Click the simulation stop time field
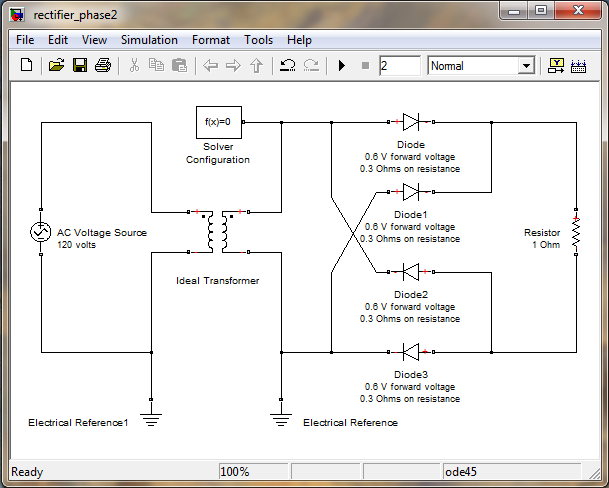Image resolution: width=609 pixels, height=488 pixels. (399, 66)
